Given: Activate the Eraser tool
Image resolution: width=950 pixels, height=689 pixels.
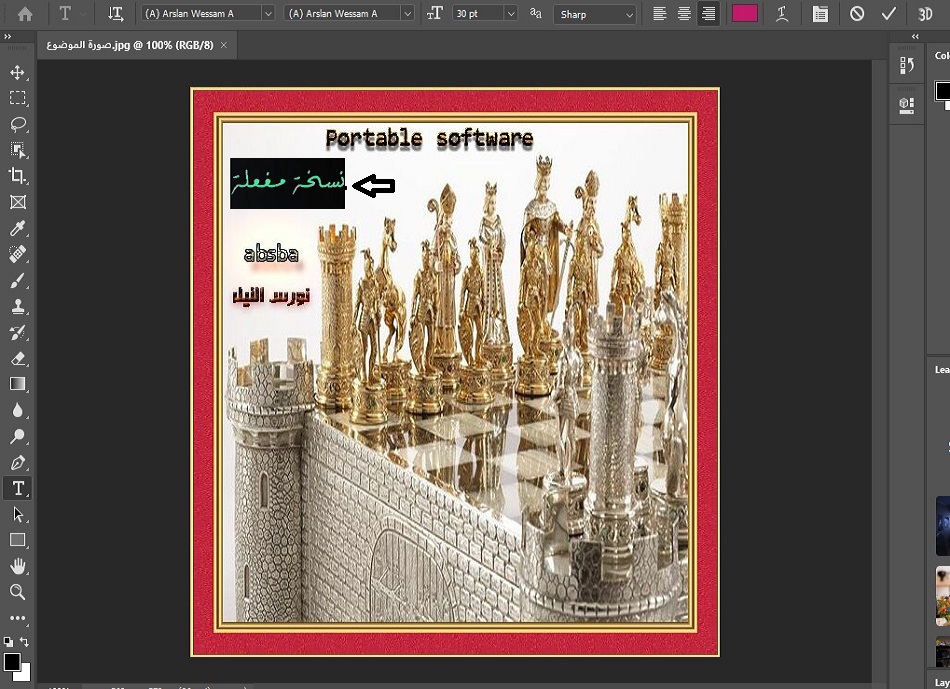Looking at the screenshot, I should [17, 358].
